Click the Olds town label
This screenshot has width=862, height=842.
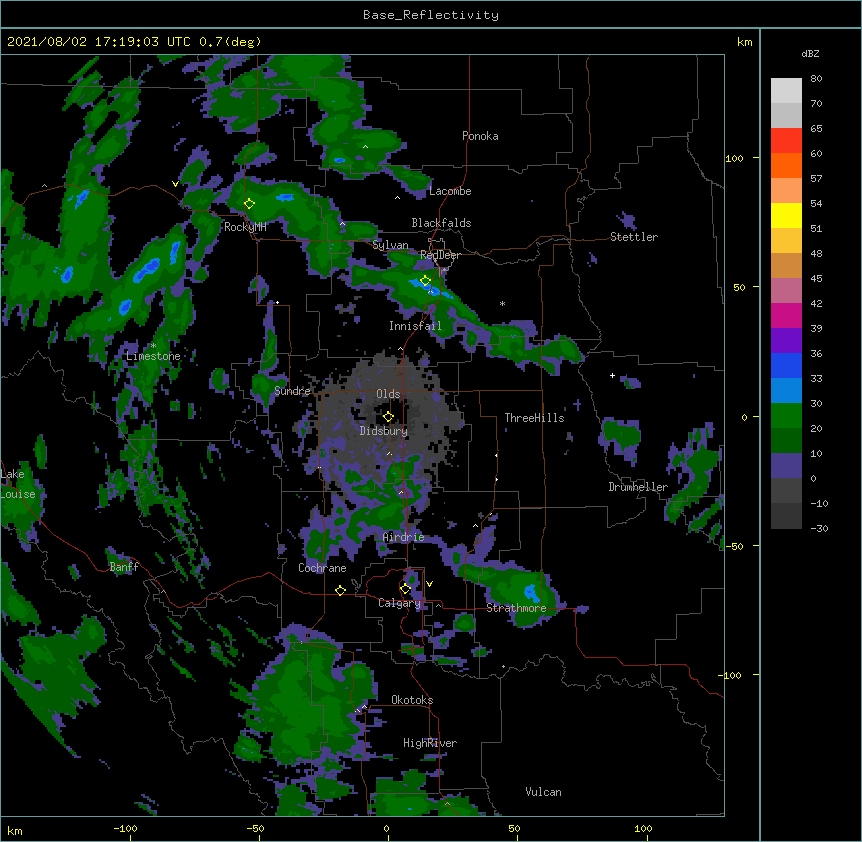click(x=388, y=394)
